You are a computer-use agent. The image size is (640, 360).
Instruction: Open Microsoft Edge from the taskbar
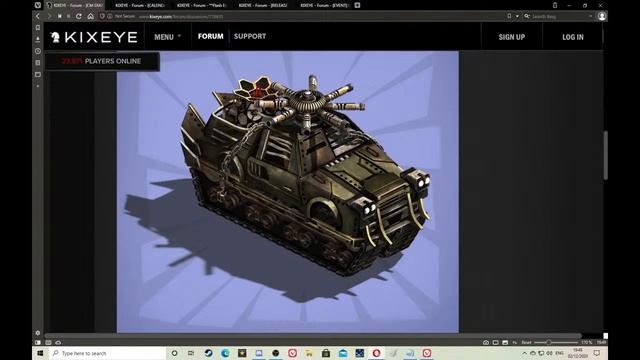225,353
